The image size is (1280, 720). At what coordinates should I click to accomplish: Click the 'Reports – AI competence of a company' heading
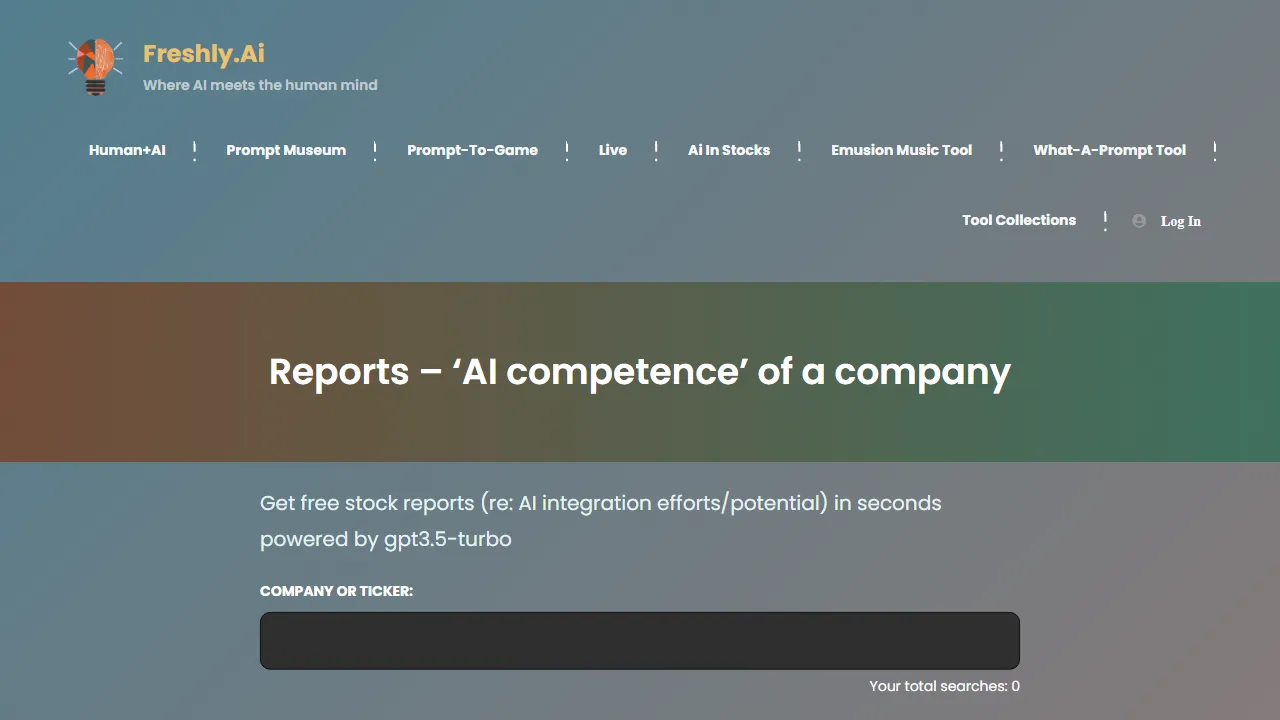tap(640, 372)
